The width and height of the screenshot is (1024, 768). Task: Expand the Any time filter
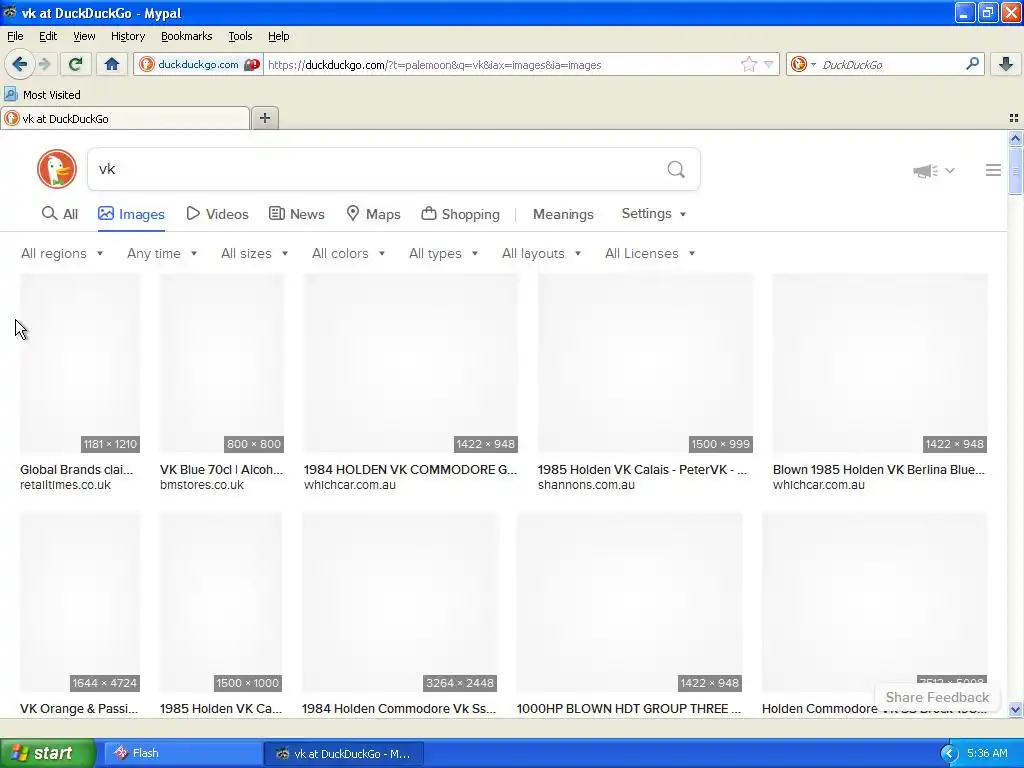pos(162,253)
